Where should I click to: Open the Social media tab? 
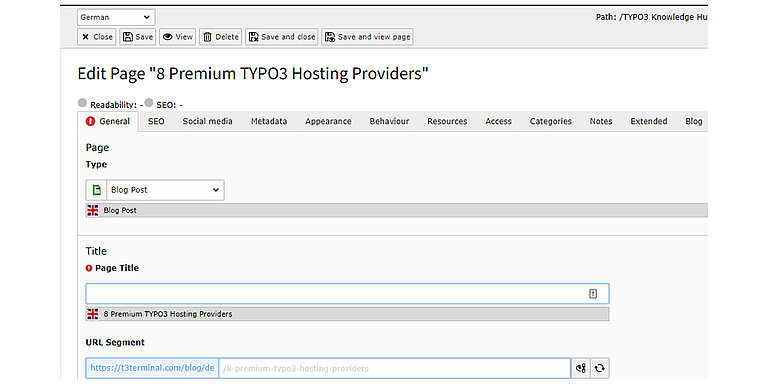click(207, 121)
